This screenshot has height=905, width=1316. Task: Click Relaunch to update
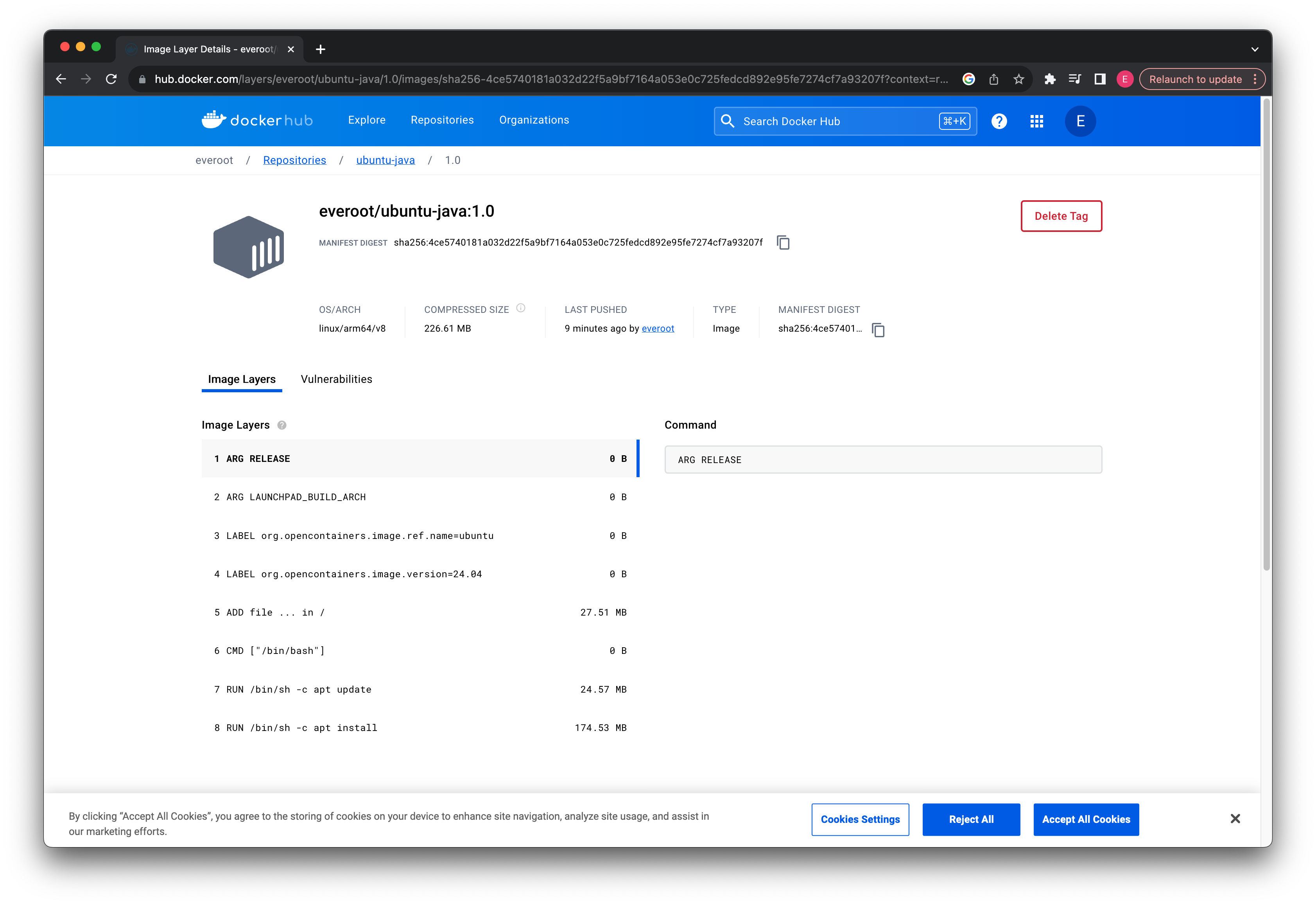(1195, 79)
